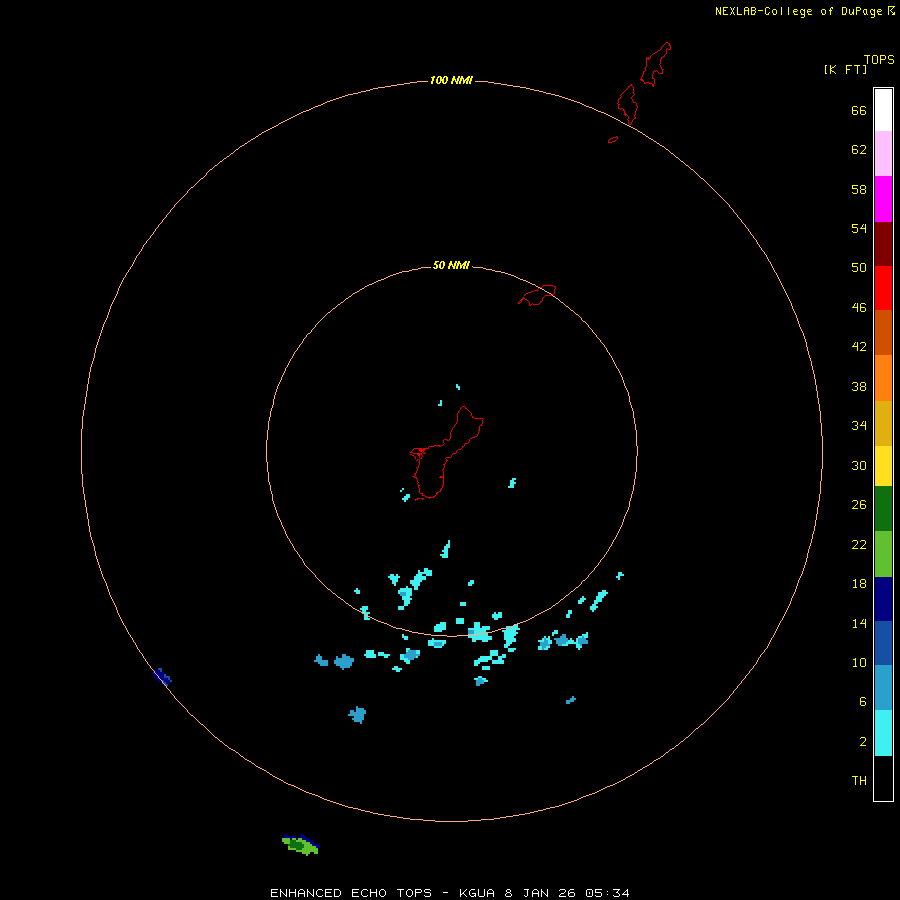Select the island outline crossing the 50 NMI ring
Viewport: 900px width, 900px height.
pos(537,295)
